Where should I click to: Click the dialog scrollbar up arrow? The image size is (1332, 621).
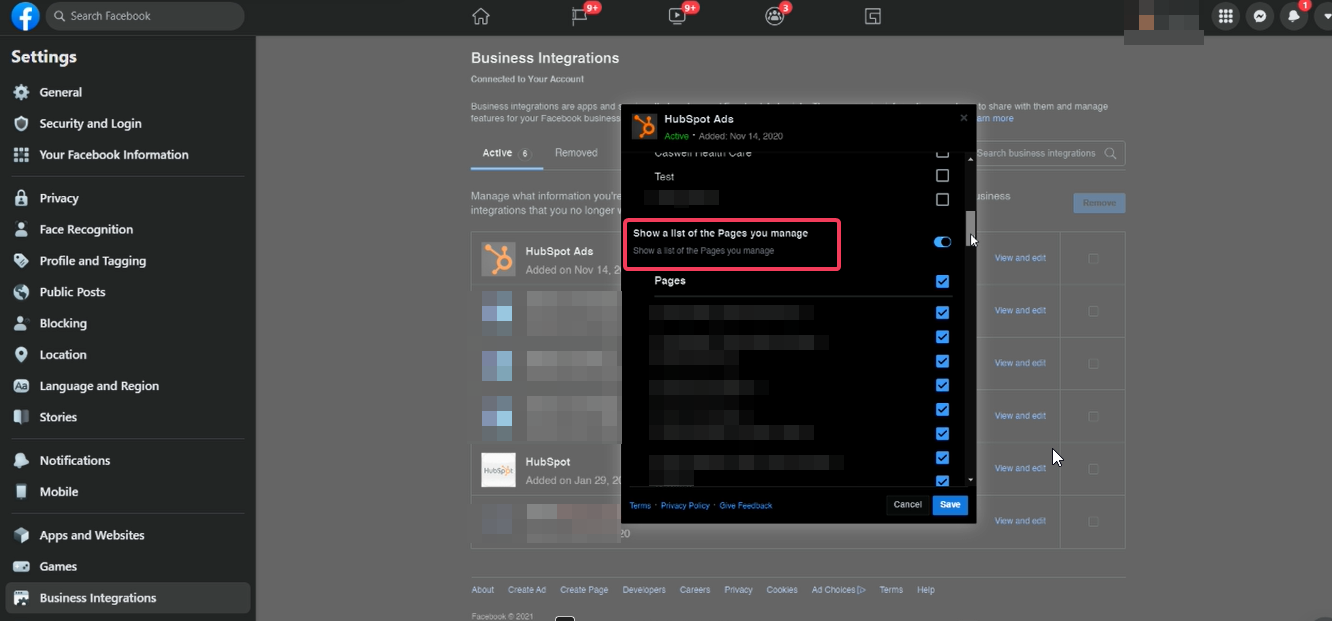(970, 158)
